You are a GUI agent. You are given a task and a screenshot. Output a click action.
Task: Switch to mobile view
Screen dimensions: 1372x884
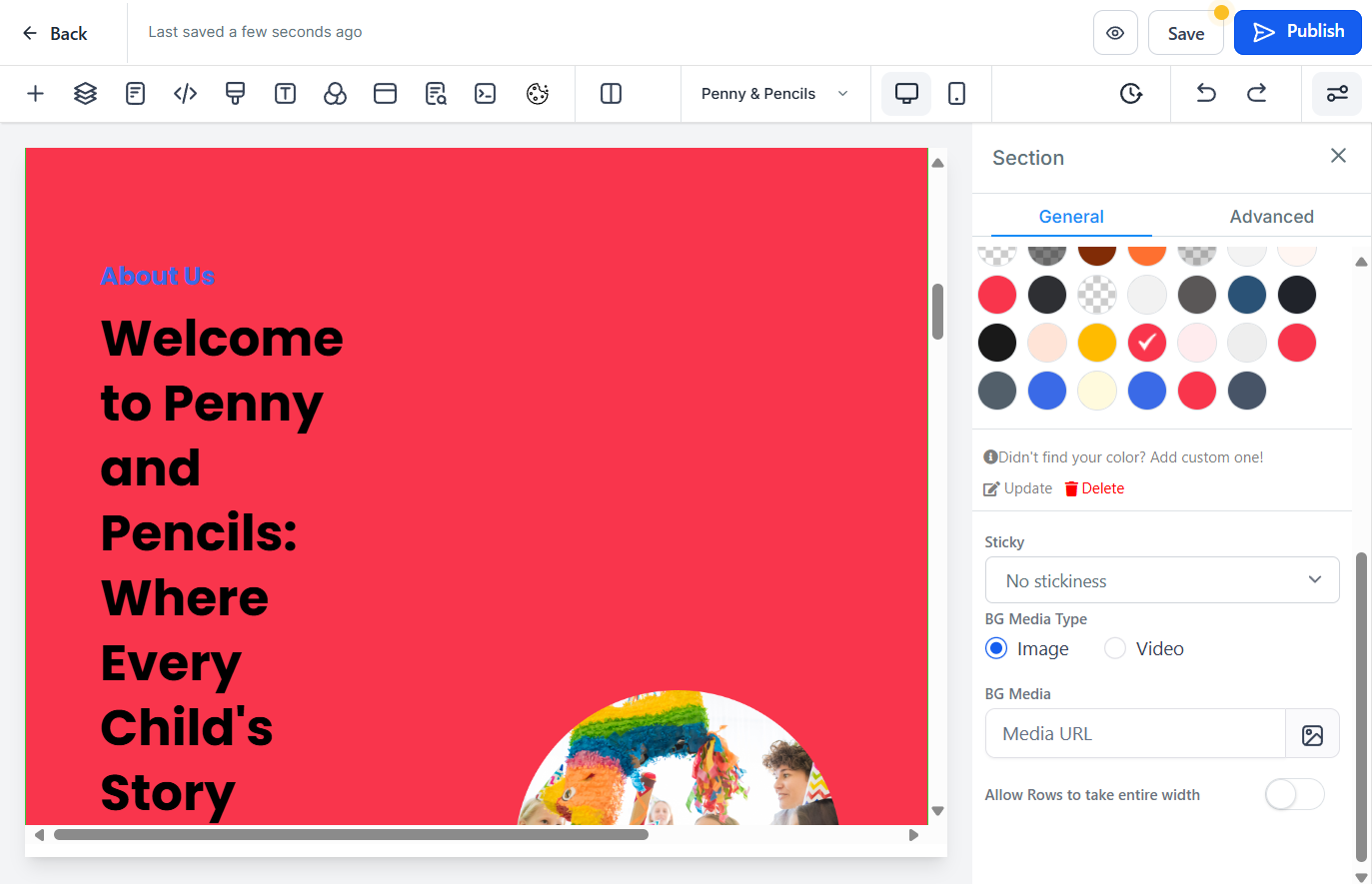[956, 94]
